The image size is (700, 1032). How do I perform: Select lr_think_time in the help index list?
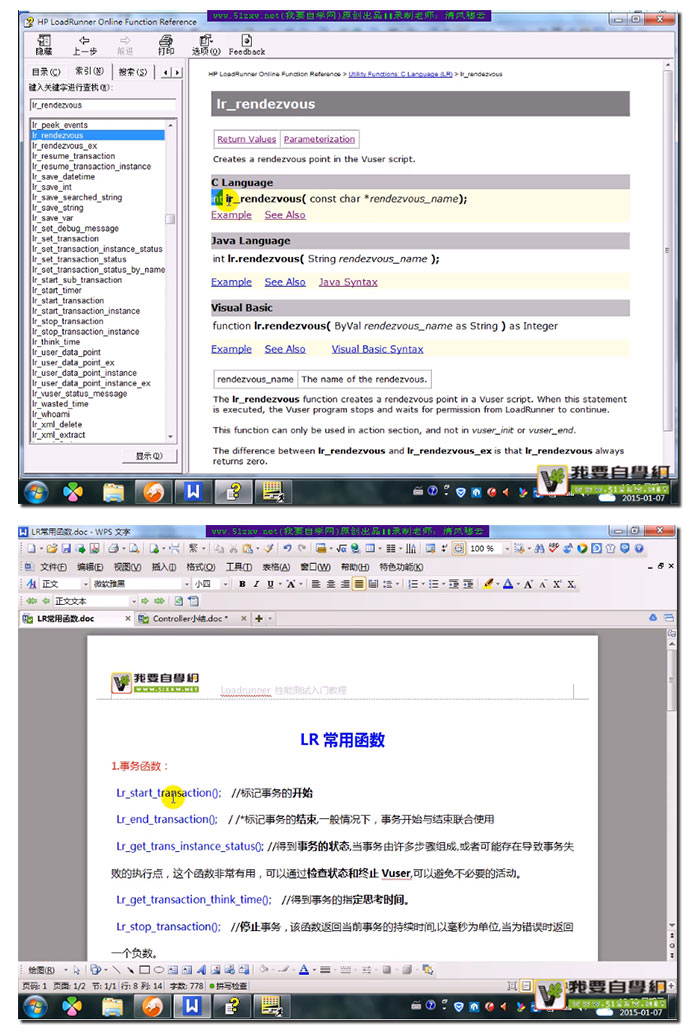click(x=56, y=342)
